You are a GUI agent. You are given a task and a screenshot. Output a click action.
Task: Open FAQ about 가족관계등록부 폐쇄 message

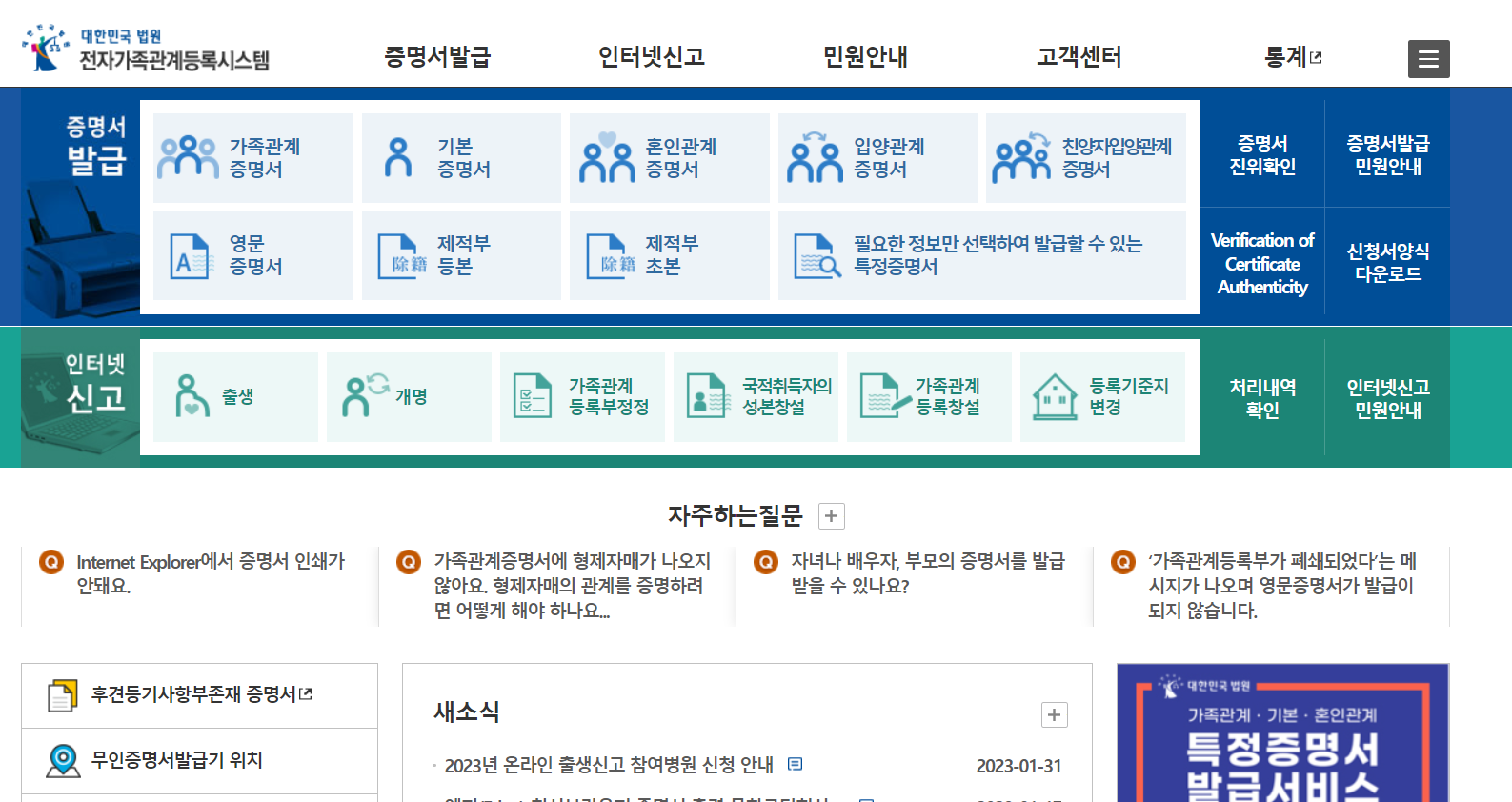1282,586
